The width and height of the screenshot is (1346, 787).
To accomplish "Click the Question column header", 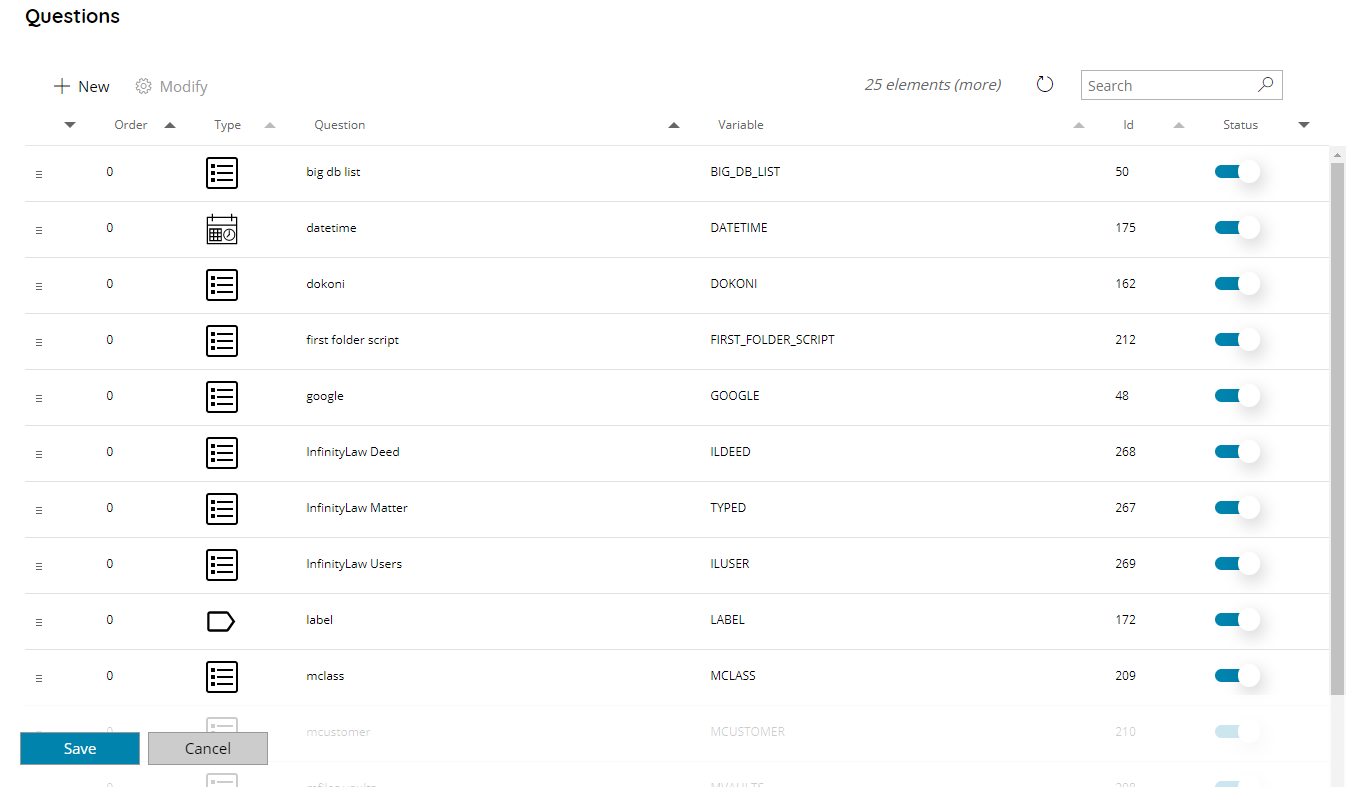I will click(340, 125).
